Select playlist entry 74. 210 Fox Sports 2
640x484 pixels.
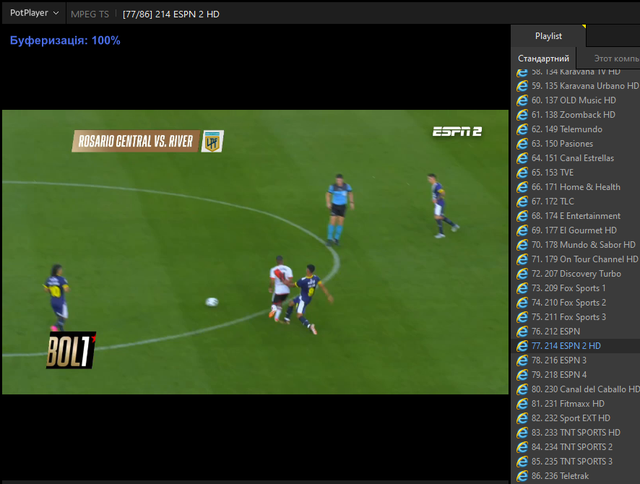[576, 303]
